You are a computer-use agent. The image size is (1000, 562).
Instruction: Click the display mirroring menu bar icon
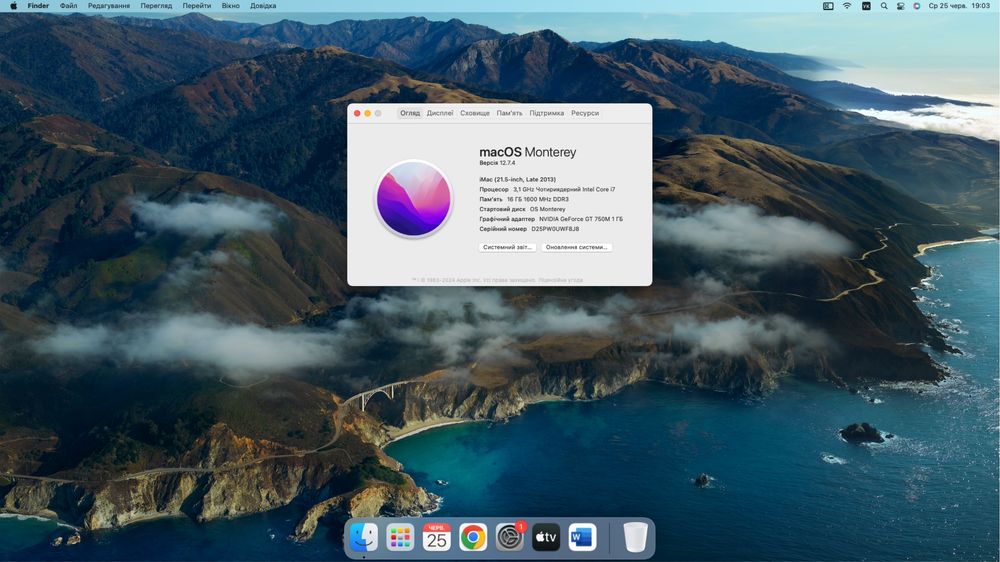[828, 6]
